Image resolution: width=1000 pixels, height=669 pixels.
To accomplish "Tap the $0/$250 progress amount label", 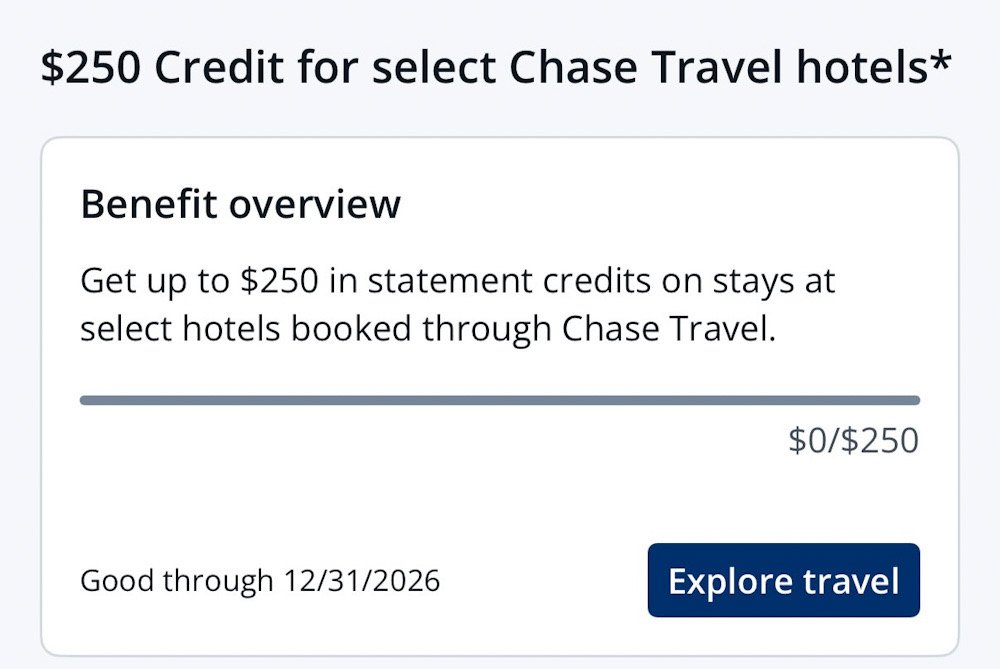I will coord(853,441).
